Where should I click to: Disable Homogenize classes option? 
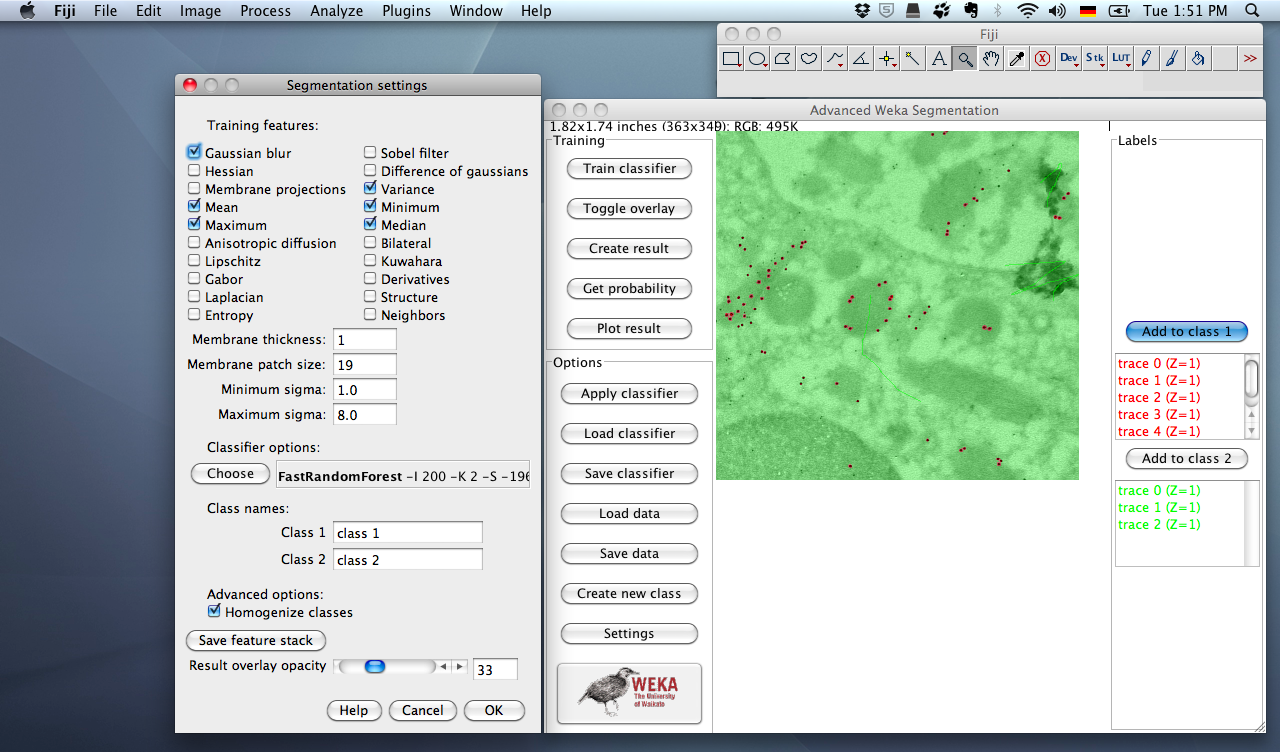(x=214, y=611)
